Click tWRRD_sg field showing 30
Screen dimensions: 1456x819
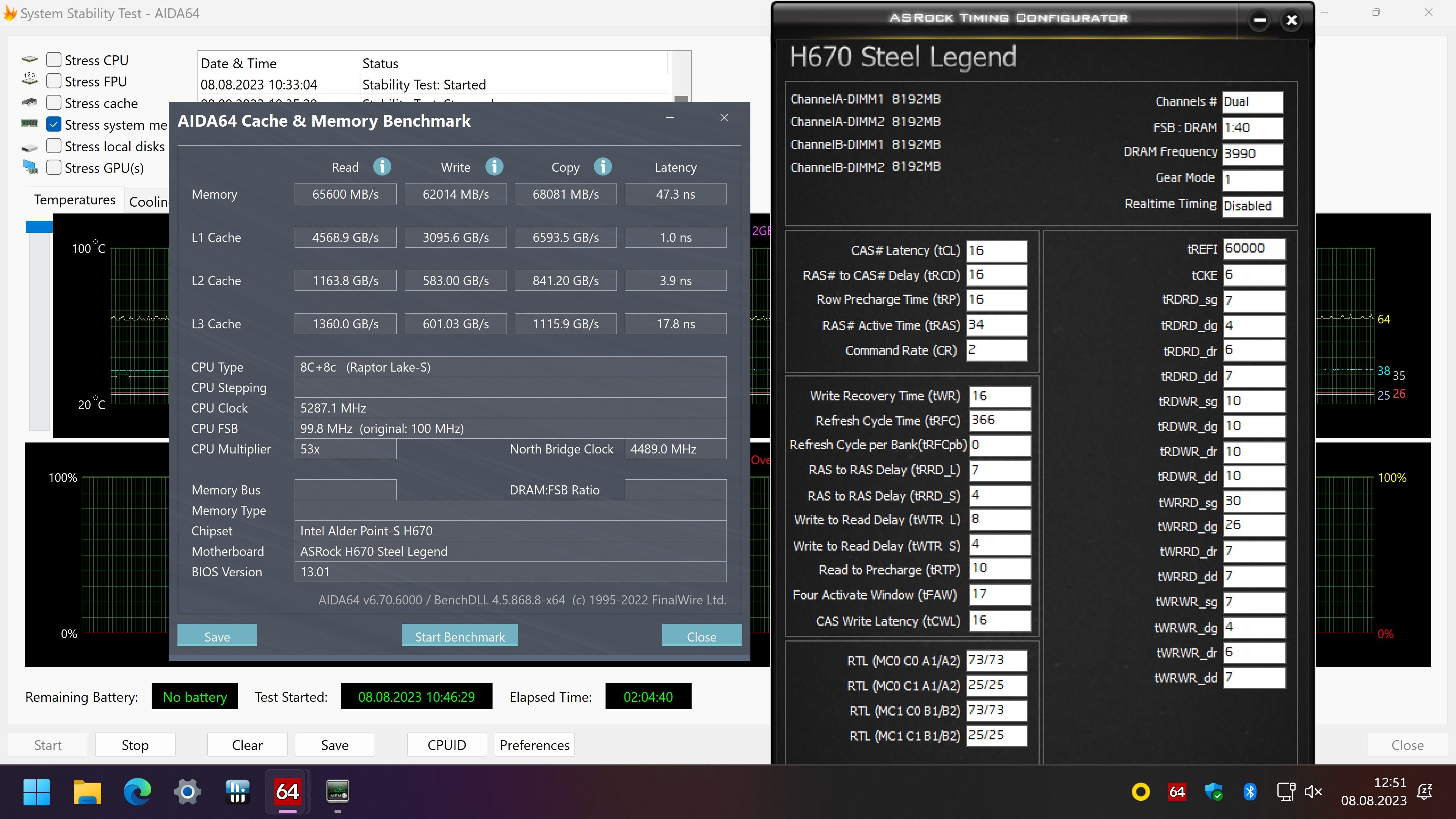pyautogui.click(x=1254, y=501)
